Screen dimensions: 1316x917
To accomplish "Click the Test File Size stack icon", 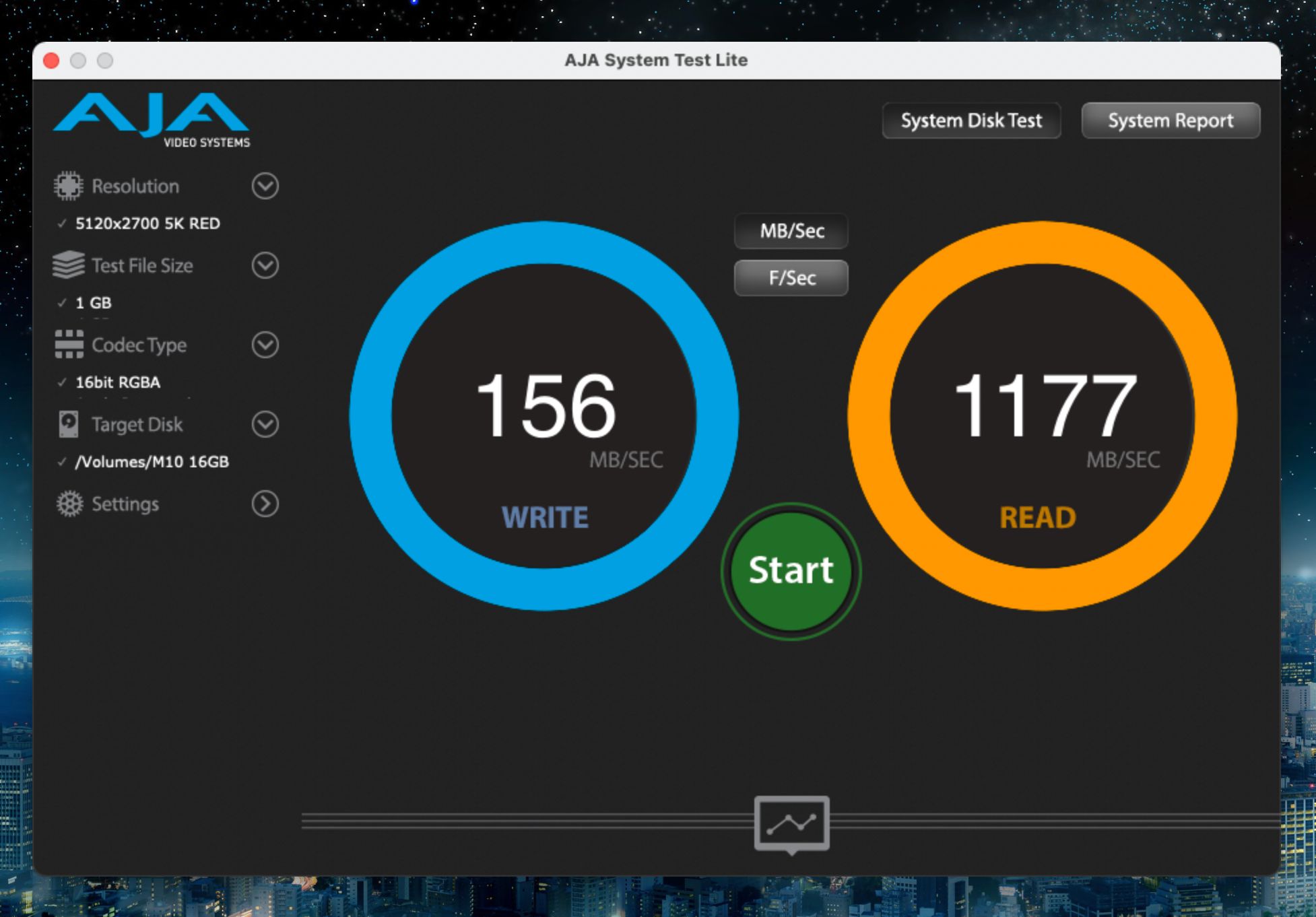I will pos(68,265).
